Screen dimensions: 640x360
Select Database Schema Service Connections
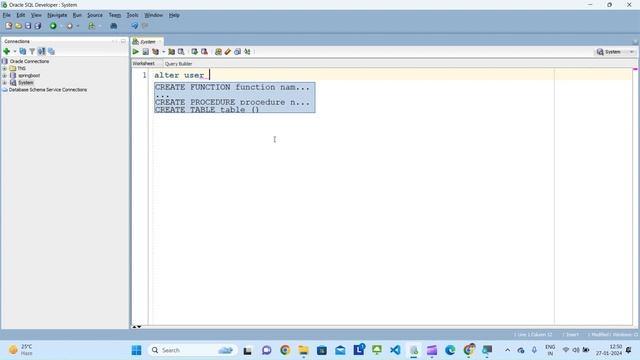pyautogui.click(x=48, y=89)
